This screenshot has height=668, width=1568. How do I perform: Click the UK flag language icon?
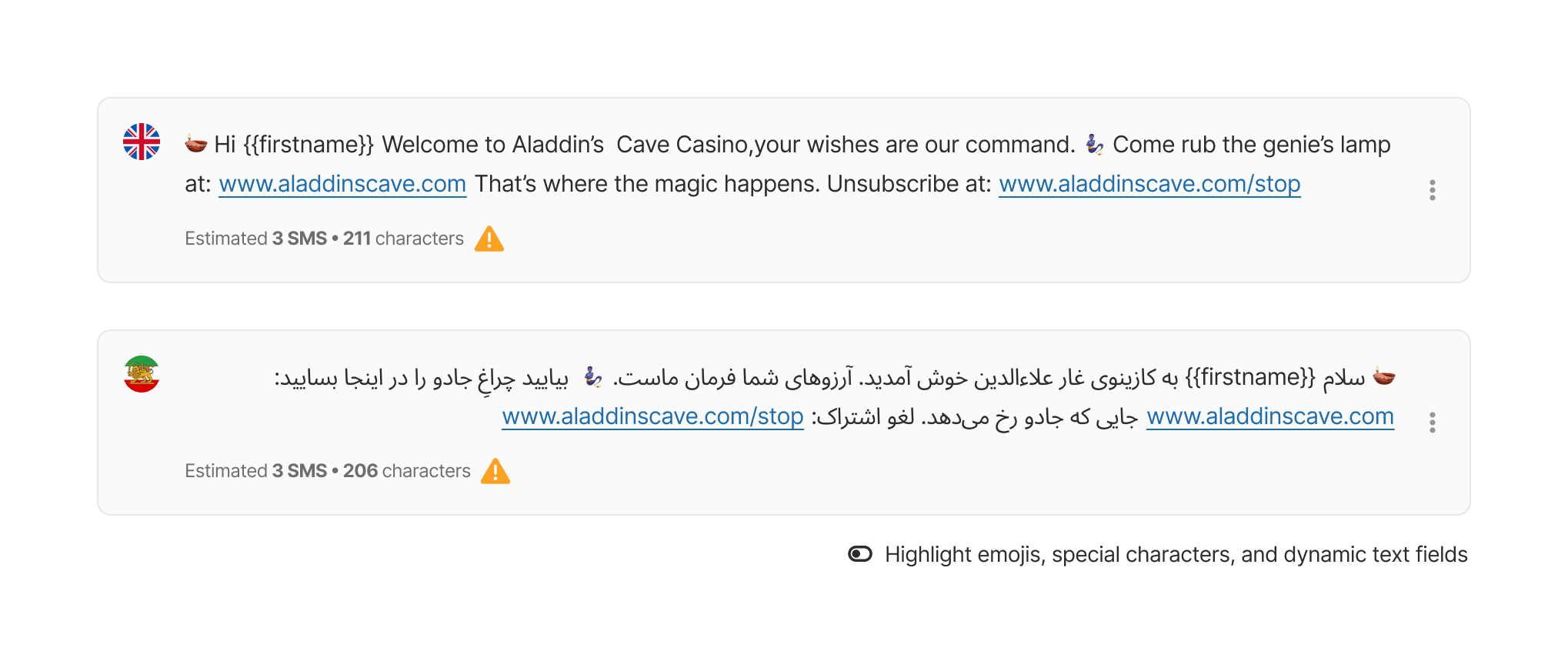pyautogui.click(x=141, y=143)
